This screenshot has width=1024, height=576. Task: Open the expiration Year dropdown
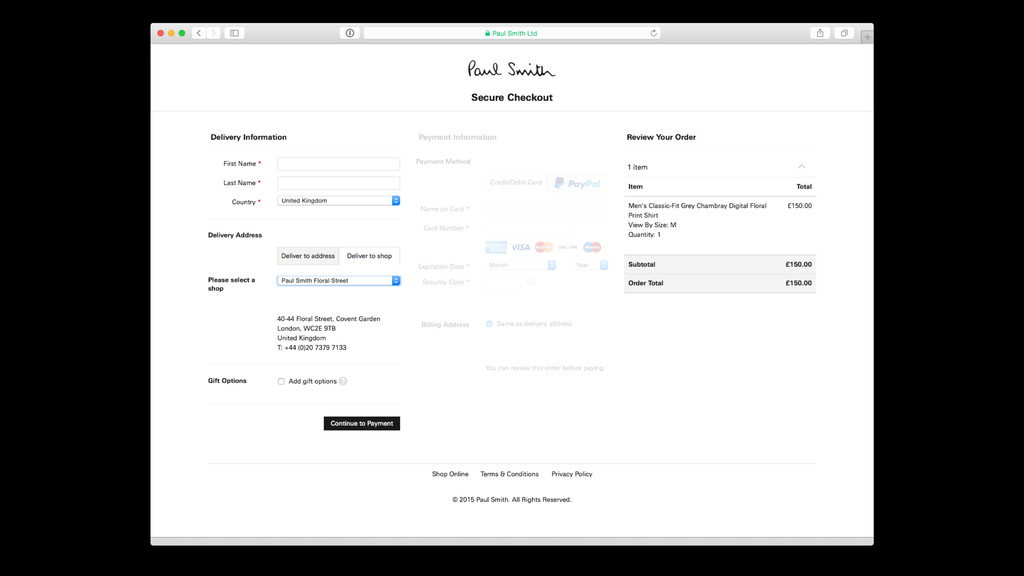tap(590, 265)
